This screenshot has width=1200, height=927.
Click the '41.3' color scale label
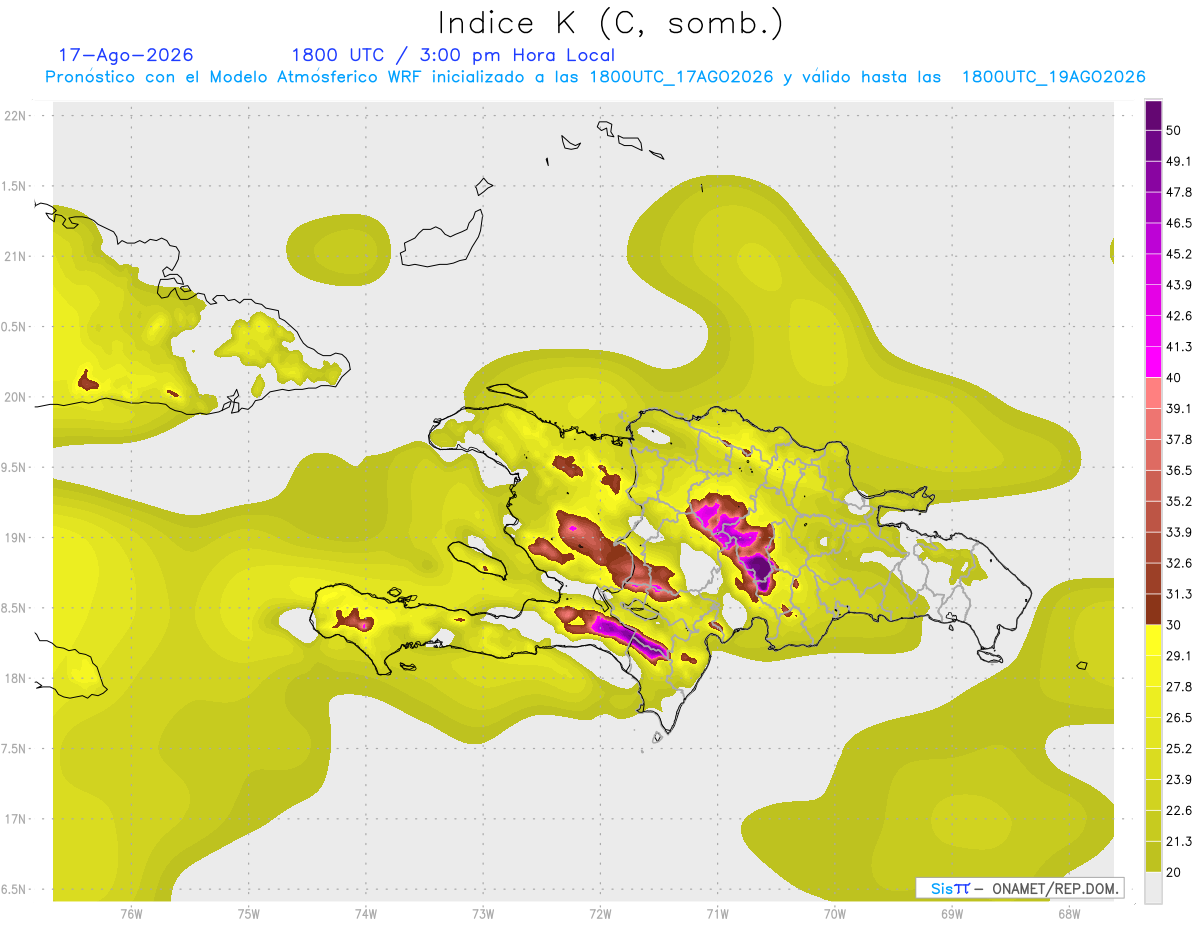(x=1179, y=347)
